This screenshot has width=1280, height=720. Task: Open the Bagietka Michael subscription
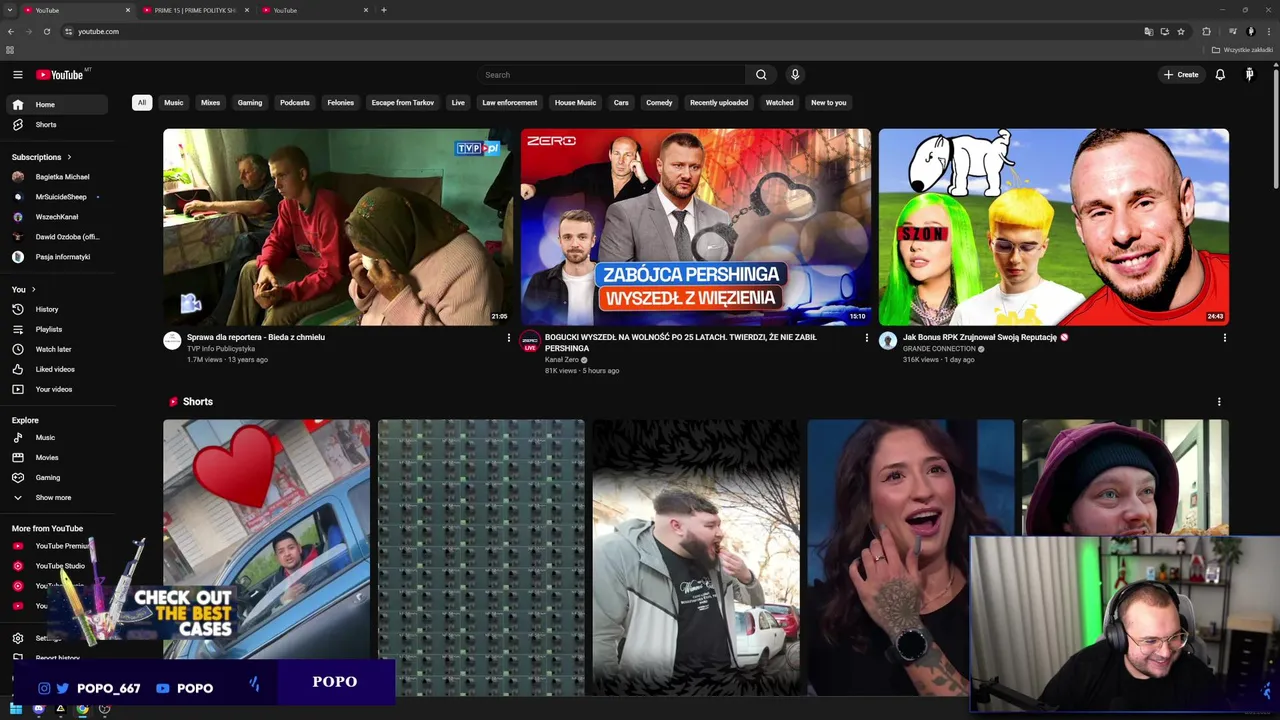57,177
